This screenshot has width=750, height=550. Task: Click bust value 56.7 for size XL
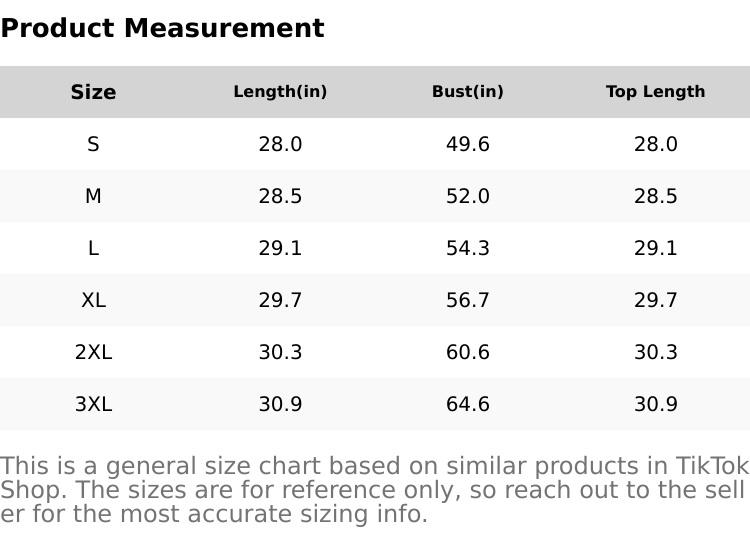(x=467, y=300)
